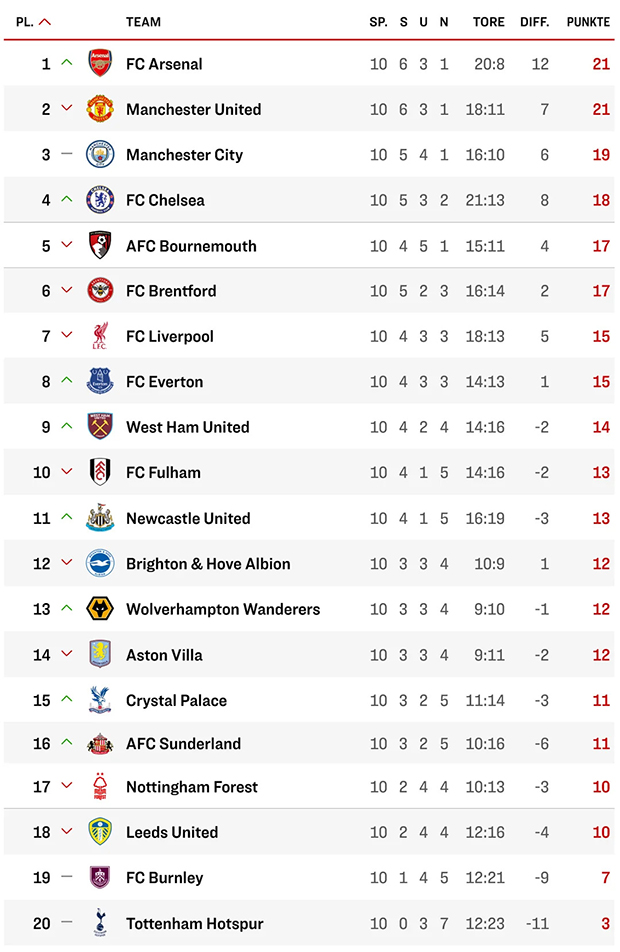Click FC Burnley's 7 points value
This screenshot has height=952, width=620.
pos(605,878)
